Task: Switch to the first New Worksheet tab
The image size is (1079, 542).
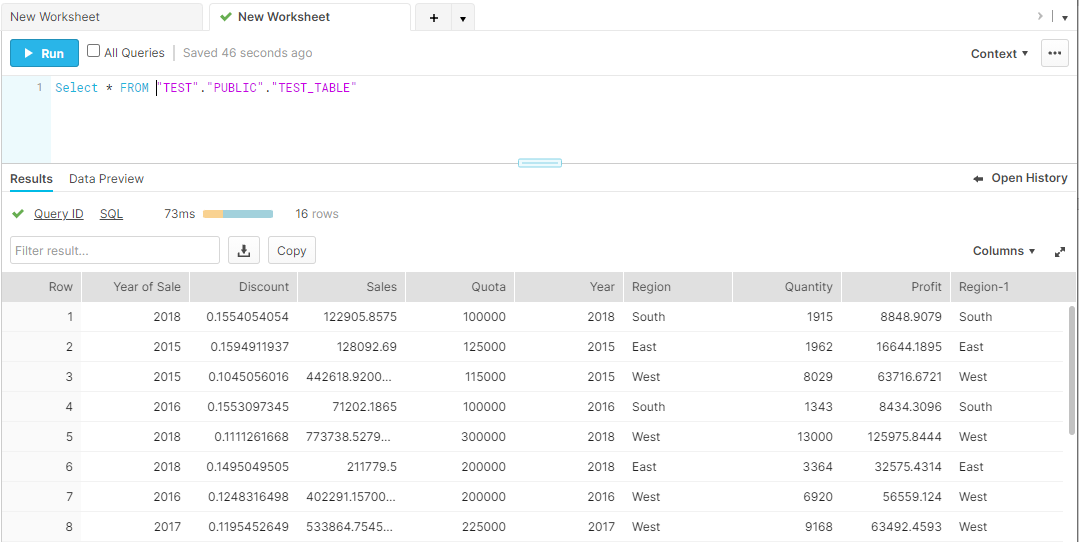Action: [102, 17]
